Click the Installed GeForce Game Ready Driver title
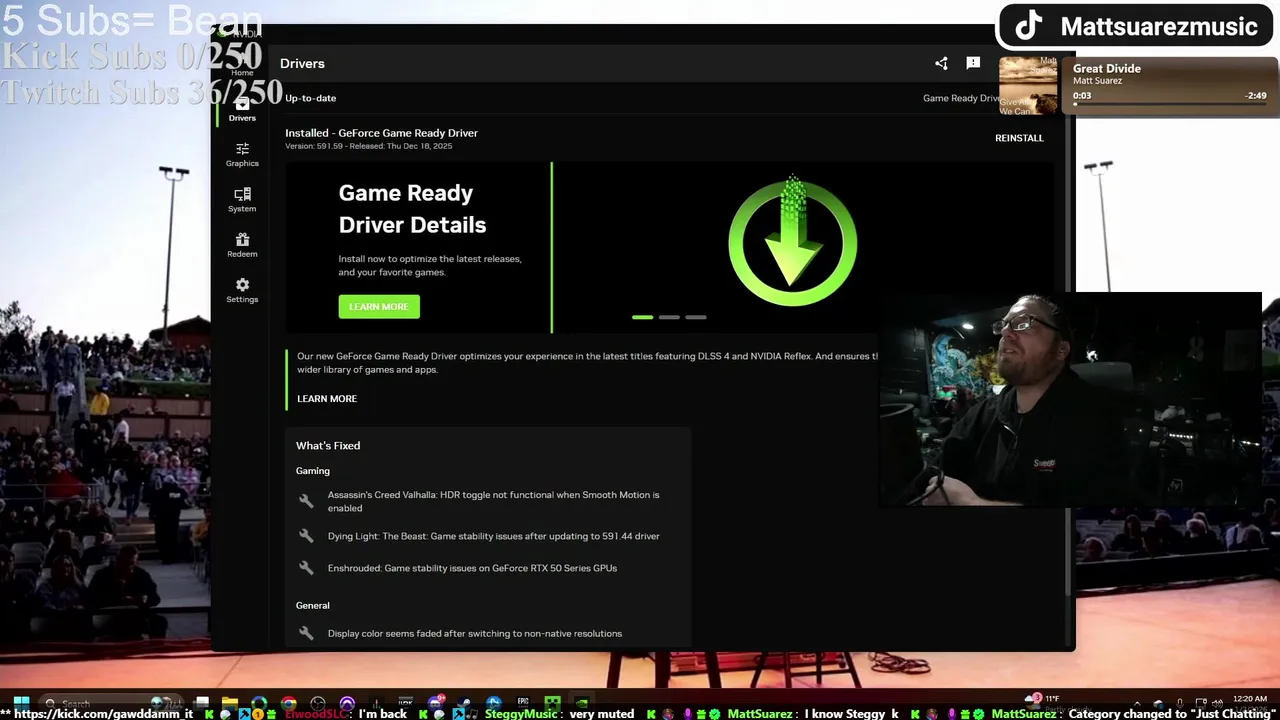This screenshot has height=720, width=1280. point(381,133)
